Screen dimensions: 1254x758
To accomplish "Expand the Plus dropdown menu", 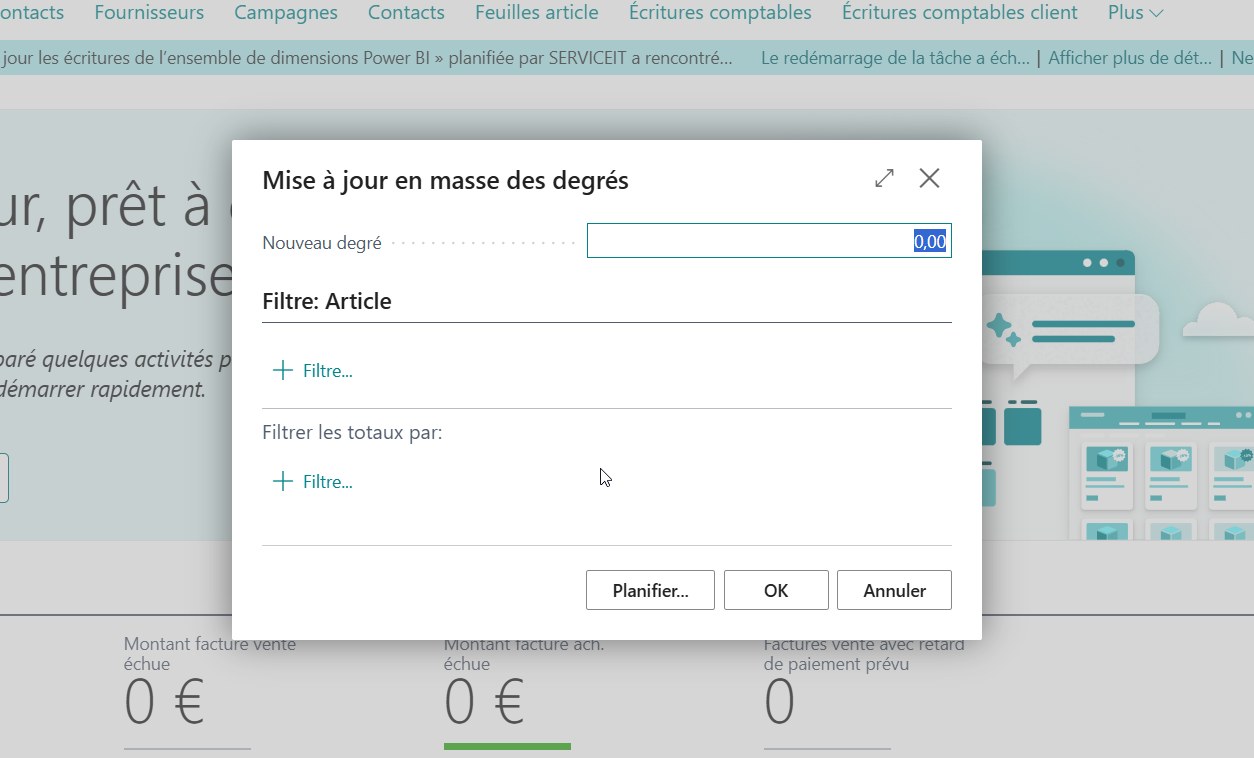I will click(1136, 13).
